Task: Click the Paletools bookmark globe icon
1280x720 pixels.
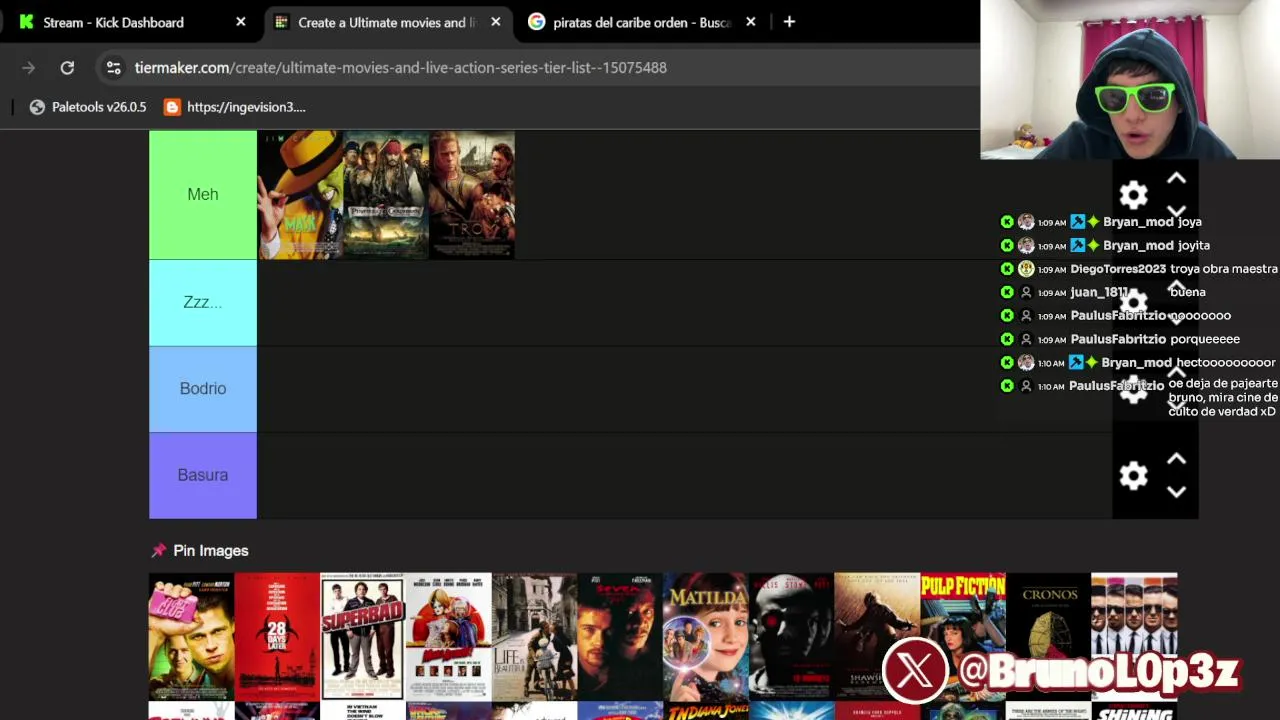Action: [37, 107]
